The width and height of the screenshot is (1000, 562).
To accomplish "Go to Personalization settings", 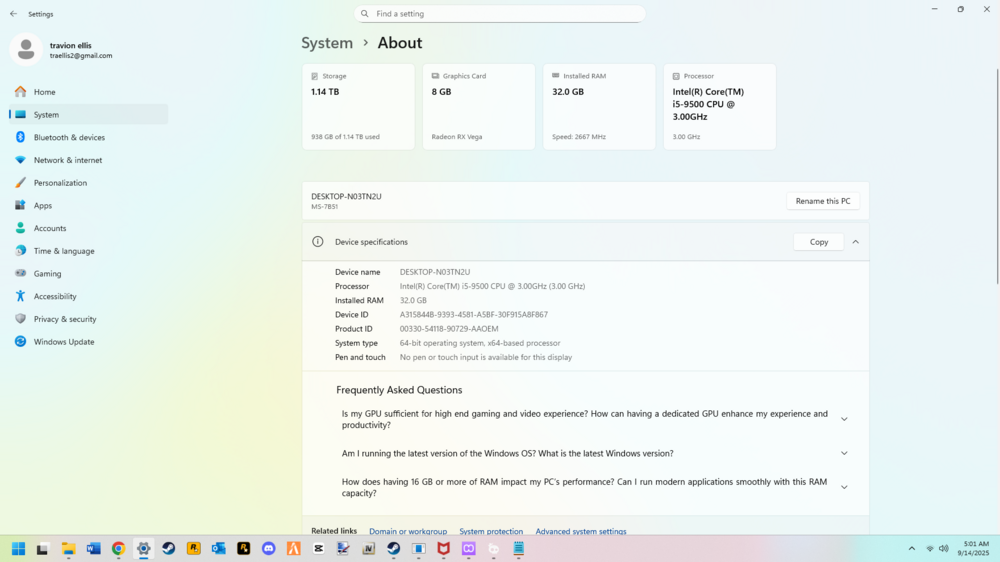I will click(x=89, y=182).
